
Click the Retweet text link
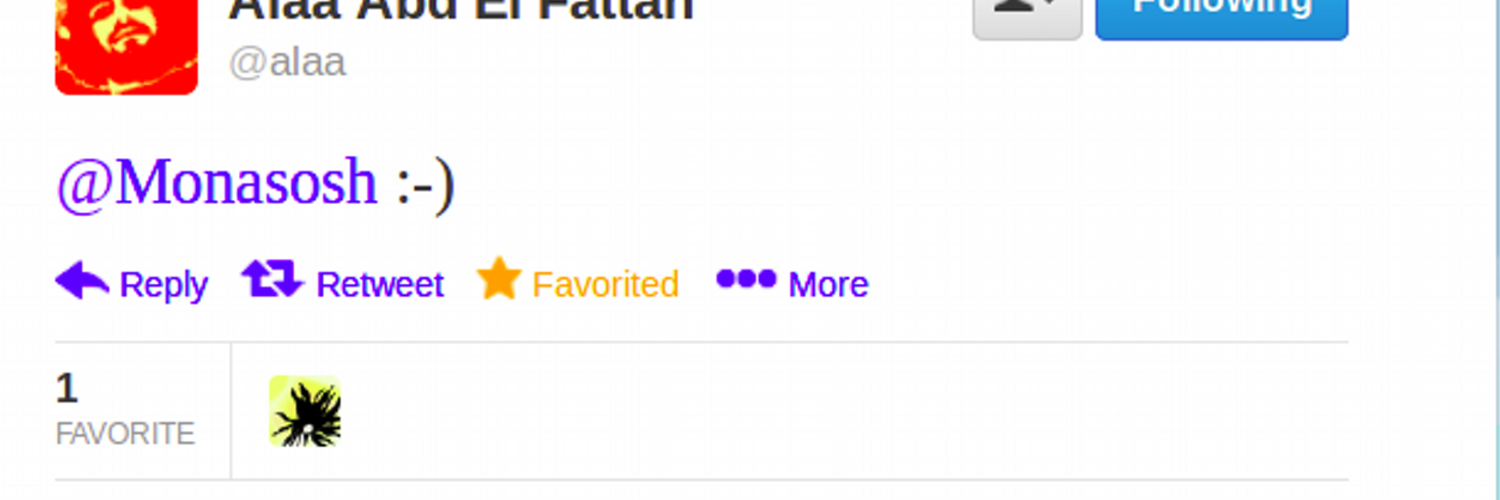pyautogui.click(x=380, y=285)
